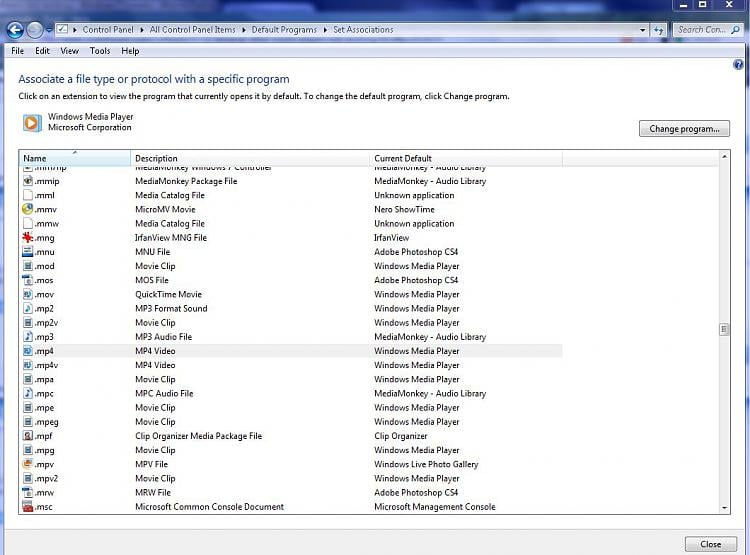Image resolution: width=750 pixels, height=555 pixels.
Task: Expand the arrow after All Control Panel Items
Action: [243, 30]
